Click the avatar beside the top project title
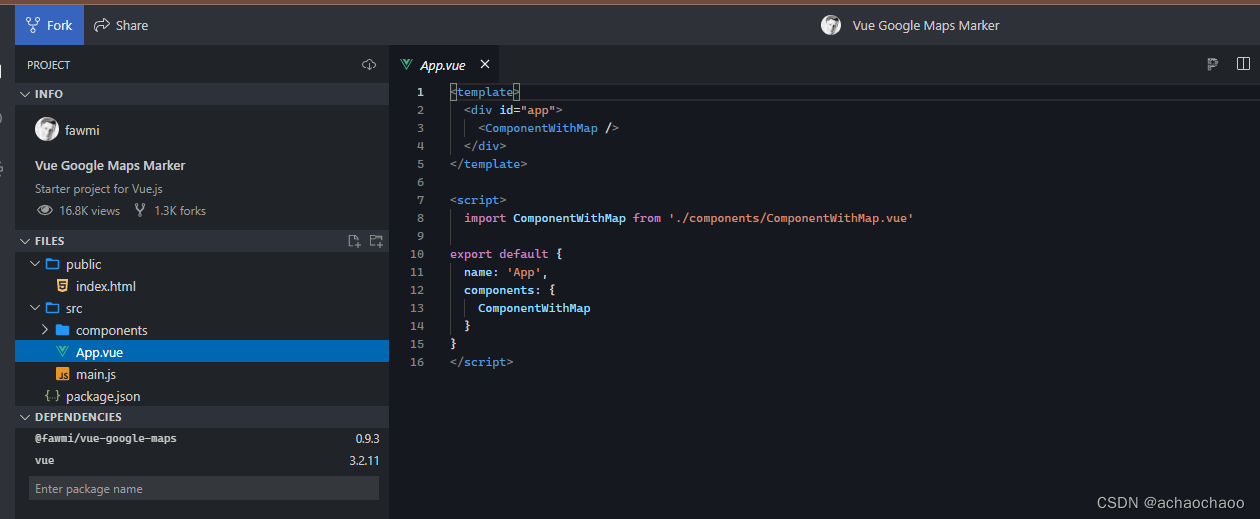Image resolution: width=1260 pixels, height=519 pixels. coord(831,25)
